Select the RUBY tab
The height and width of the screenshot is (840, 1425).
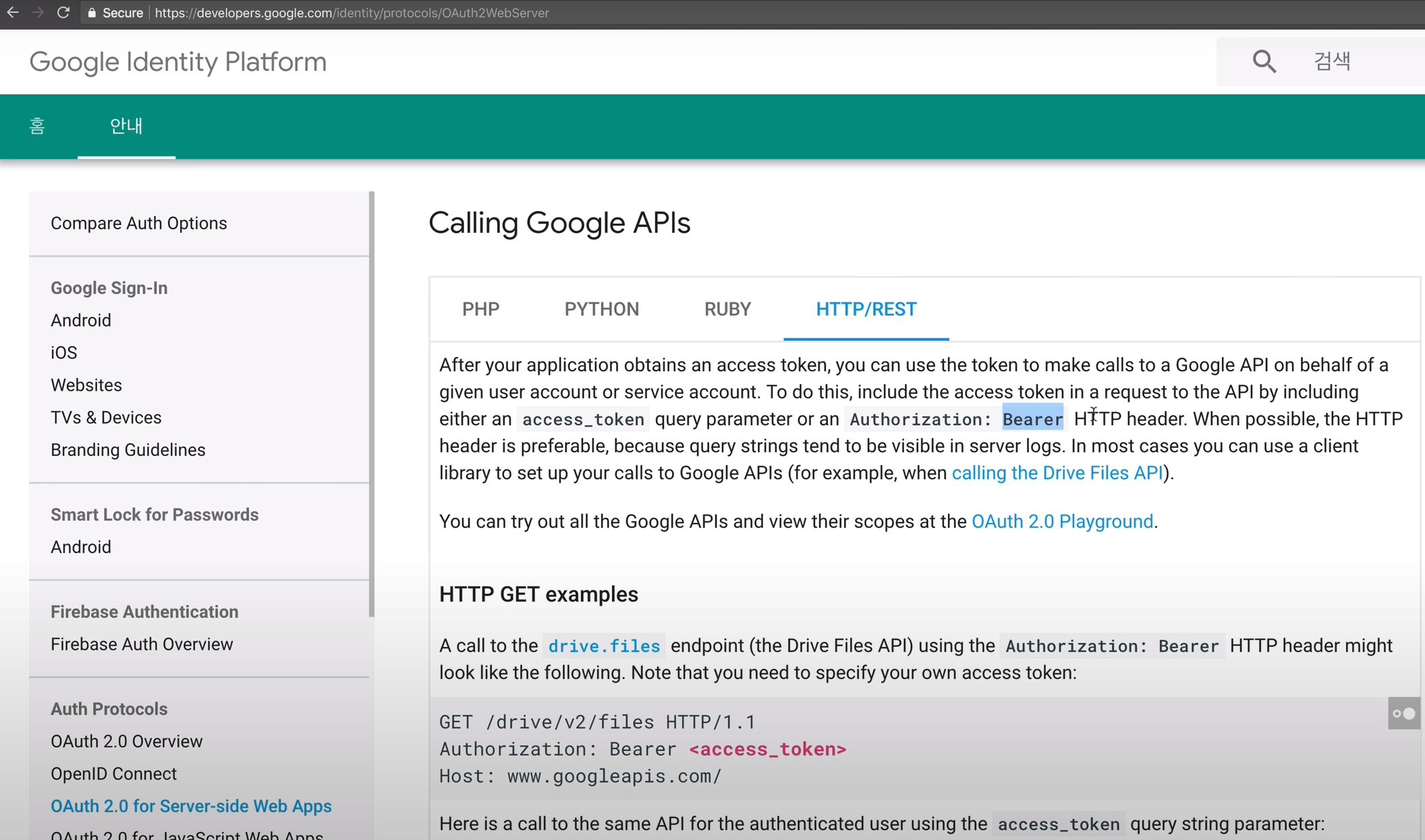[727, 309]
